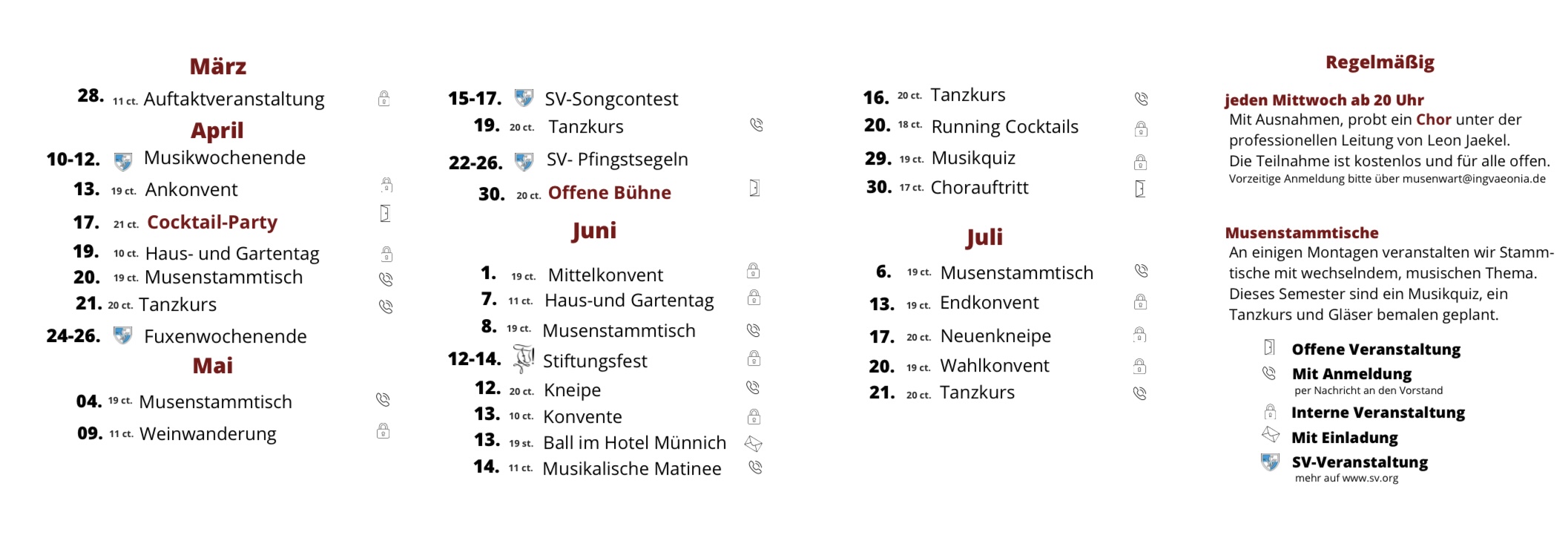This screenshot has width=1568, height=552.
Task: Click the crest icon next to Stiftungsfest
Action: click(x=524, y=359)
